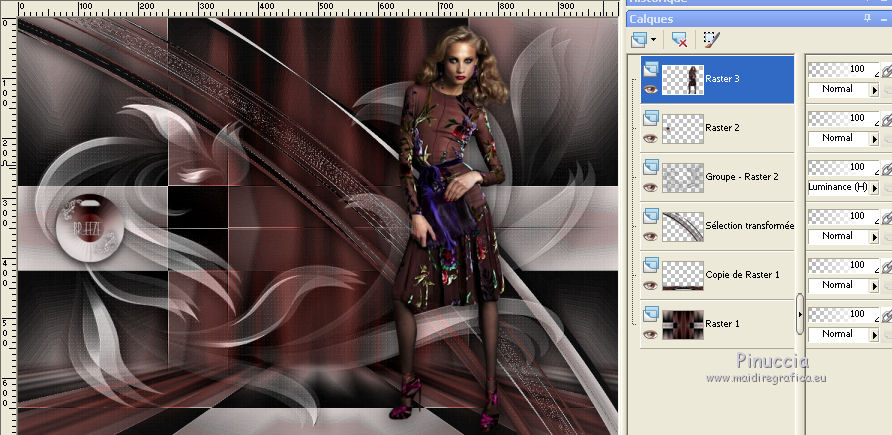
Task: Click Copie de Raster 1 type icon
Action: tap(651, 265)
